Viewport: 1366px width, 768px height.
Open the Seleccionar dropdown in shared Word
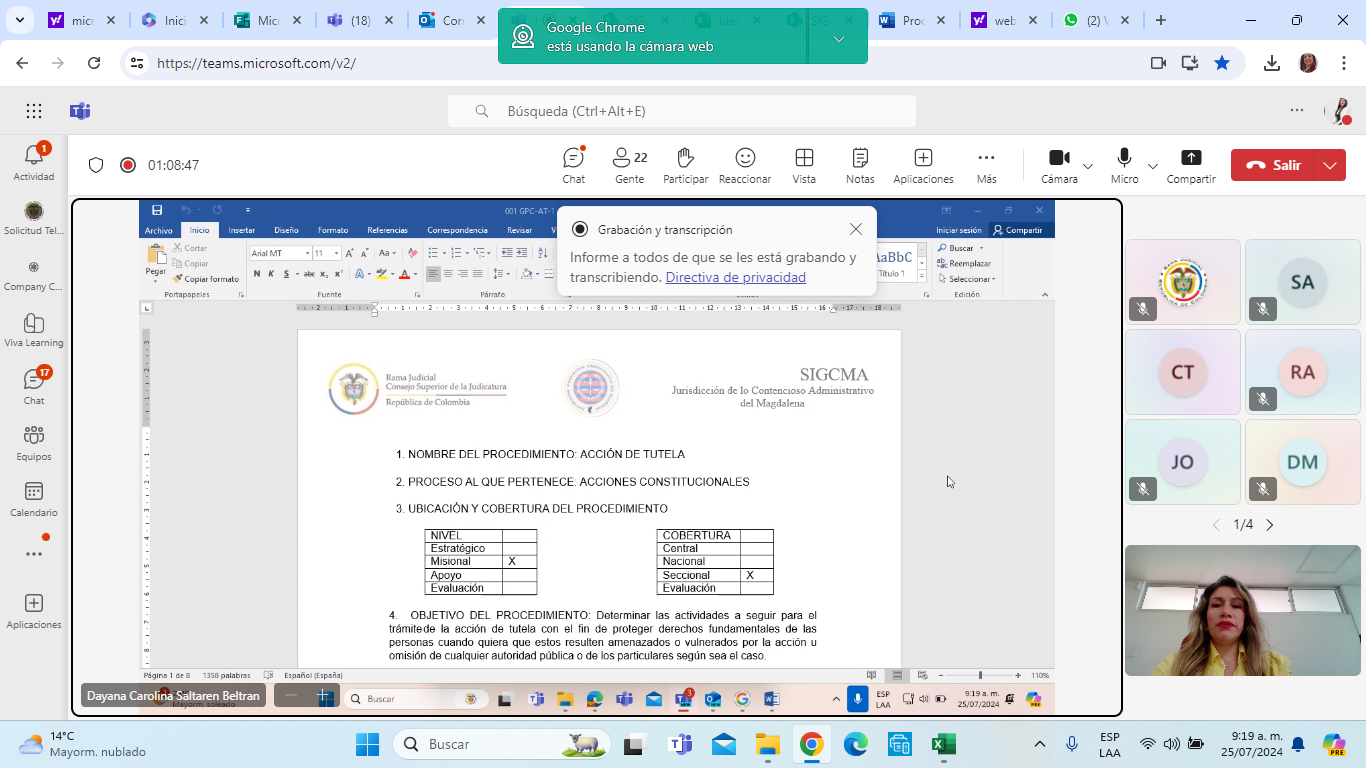pos(966,279)
